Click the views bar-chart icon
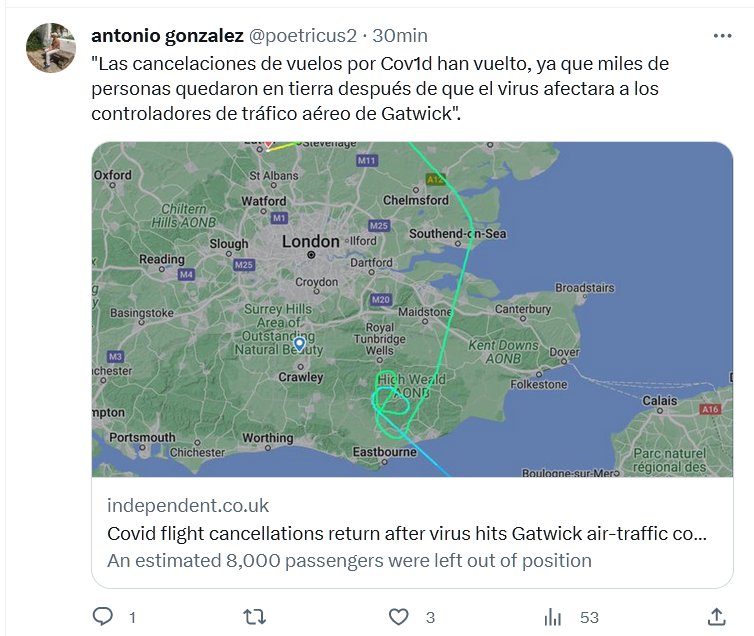 click(x=552, y=616)
